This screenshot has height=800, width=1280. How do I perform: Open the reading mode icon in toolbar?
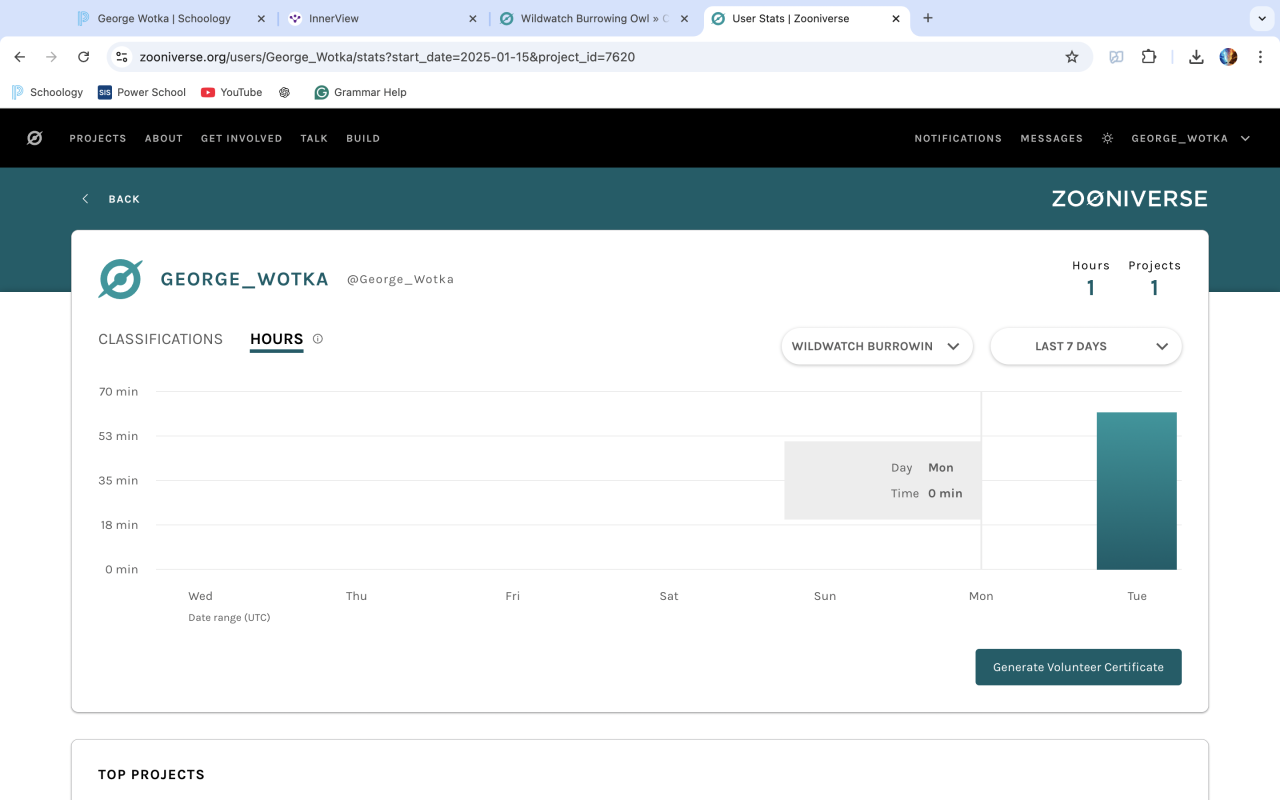click(x=1116, y=57)
